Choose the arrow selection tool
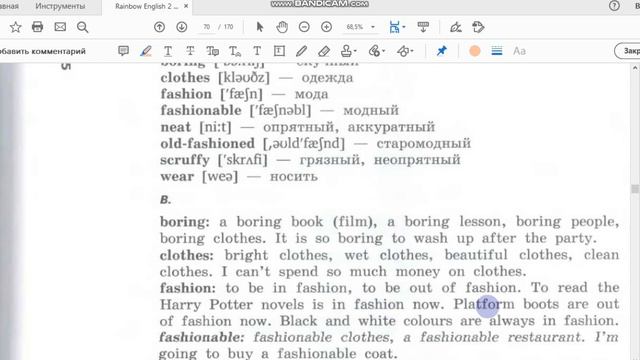The height and width of the screenshot is (360, 640). [260, 27]
